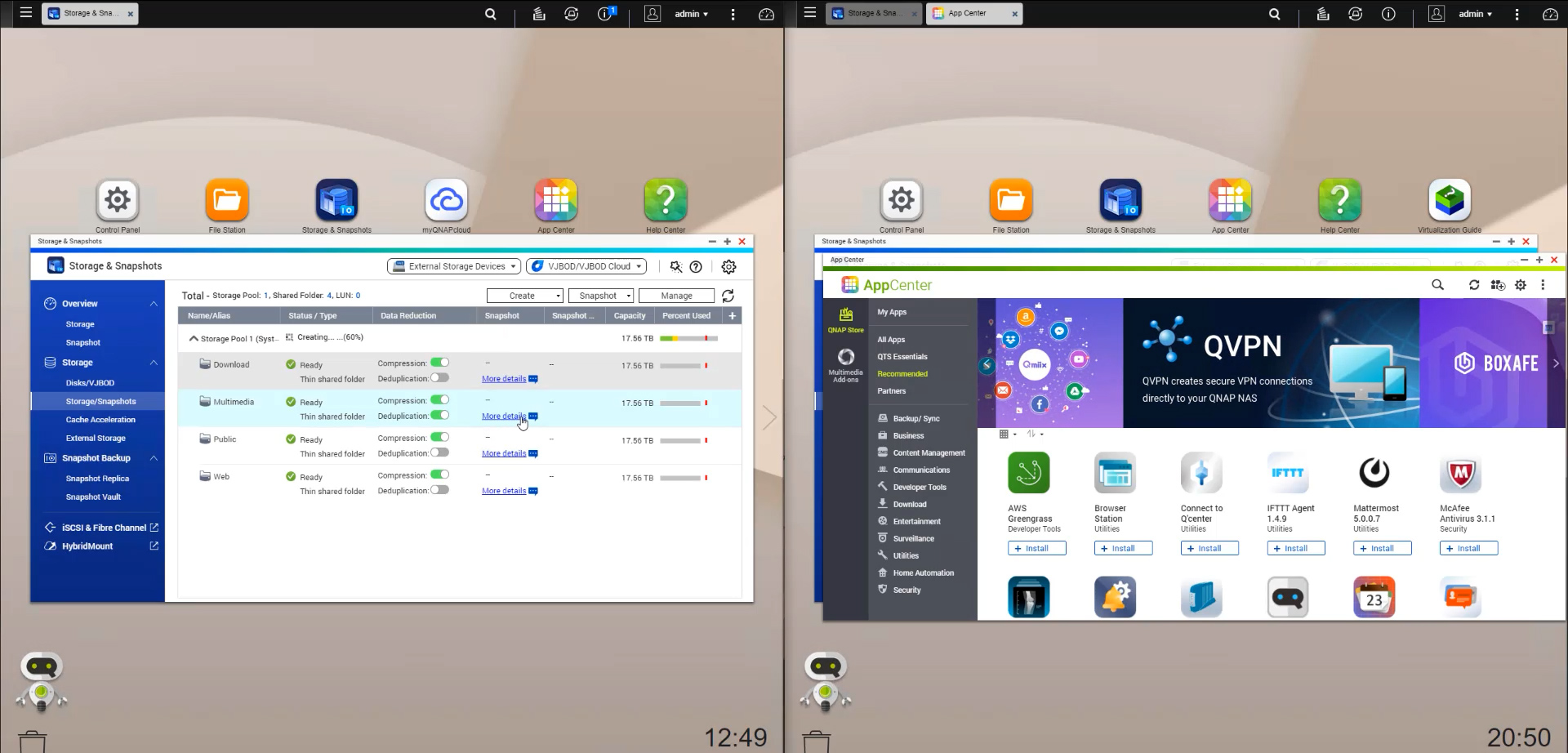Screen dimensions: 1568x753
Task: Open the tools wrench icon beside help
Action: 676,267
